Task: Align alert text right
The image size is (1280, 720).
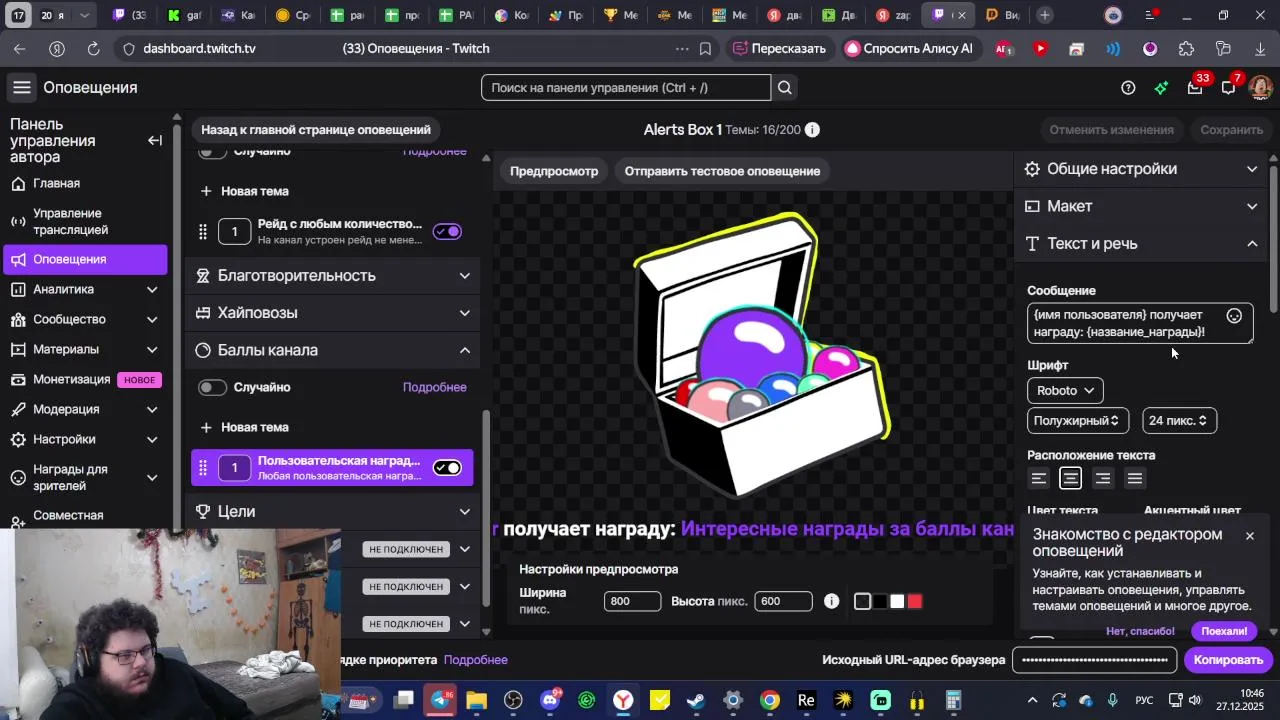Action: [x=1103, y=479]
